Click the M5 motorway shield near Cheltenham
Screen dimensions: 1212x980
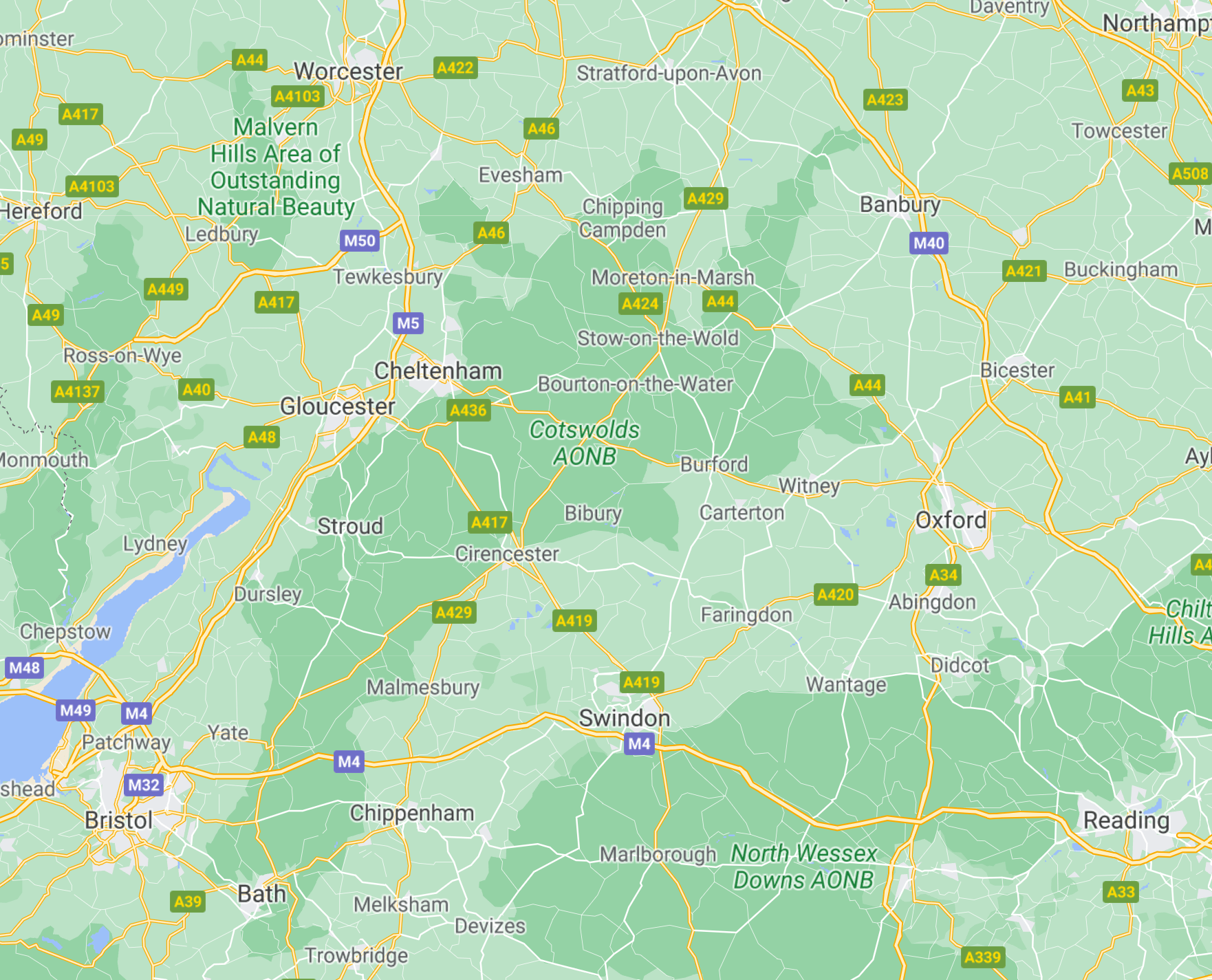tap(408, 323)
